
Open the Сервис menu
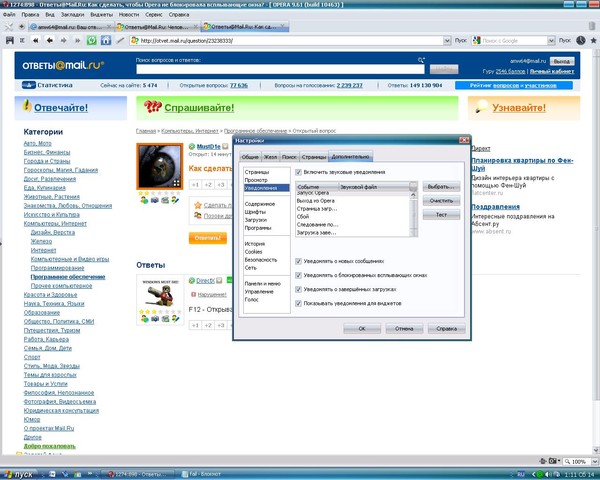[153, 15]
